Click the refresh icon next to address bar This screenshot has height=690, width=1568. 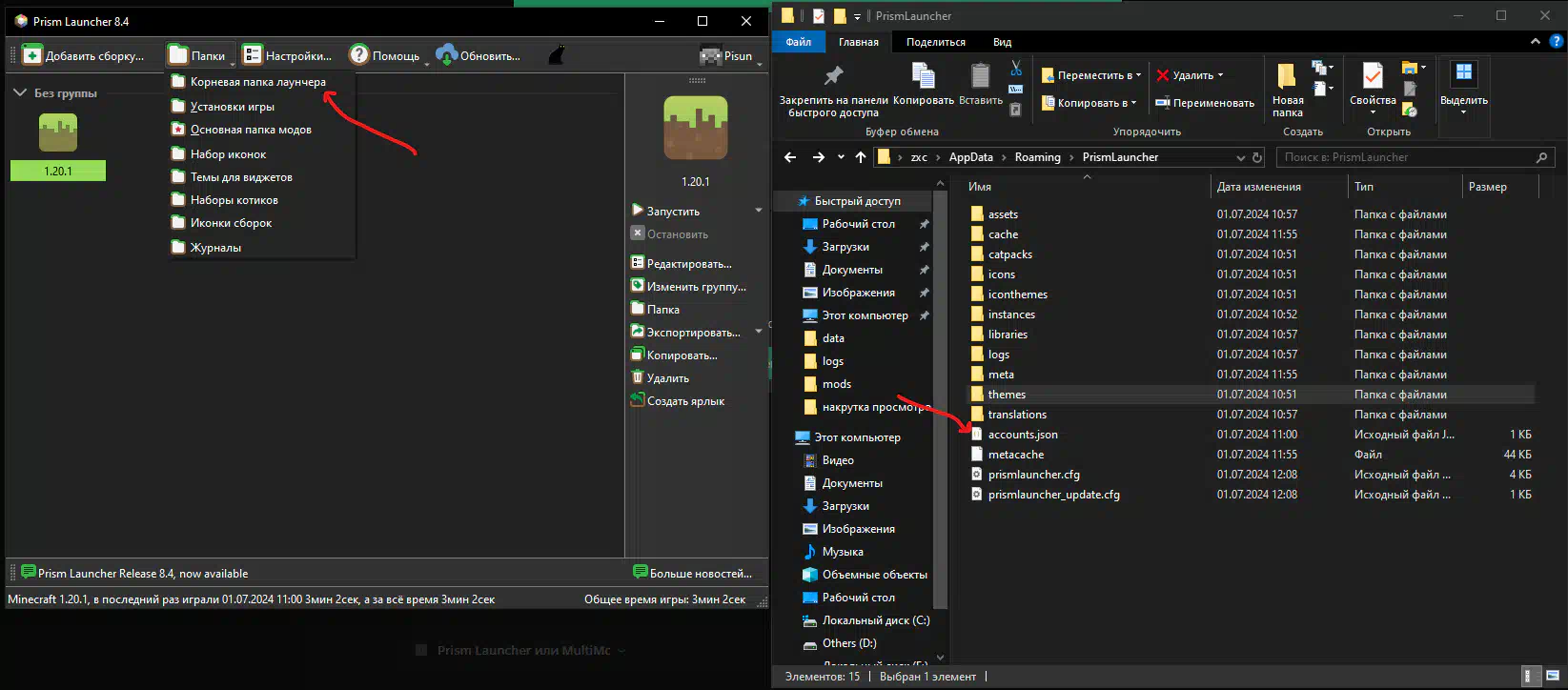(x=1257, y=157)
